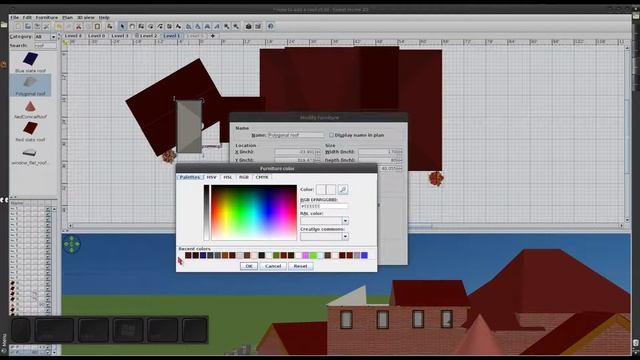Open the Creatign commons dropdown
Screen dimensions: 640x360
345,236
